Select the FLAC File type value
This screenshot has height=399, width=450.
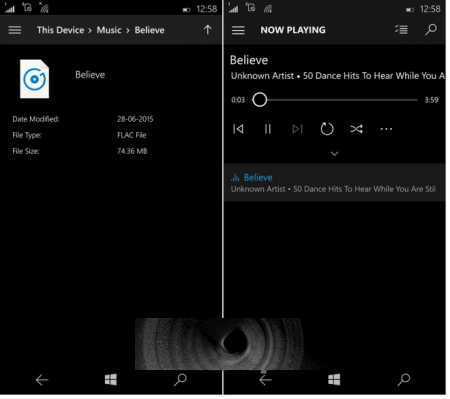click(x=132, y=135)
